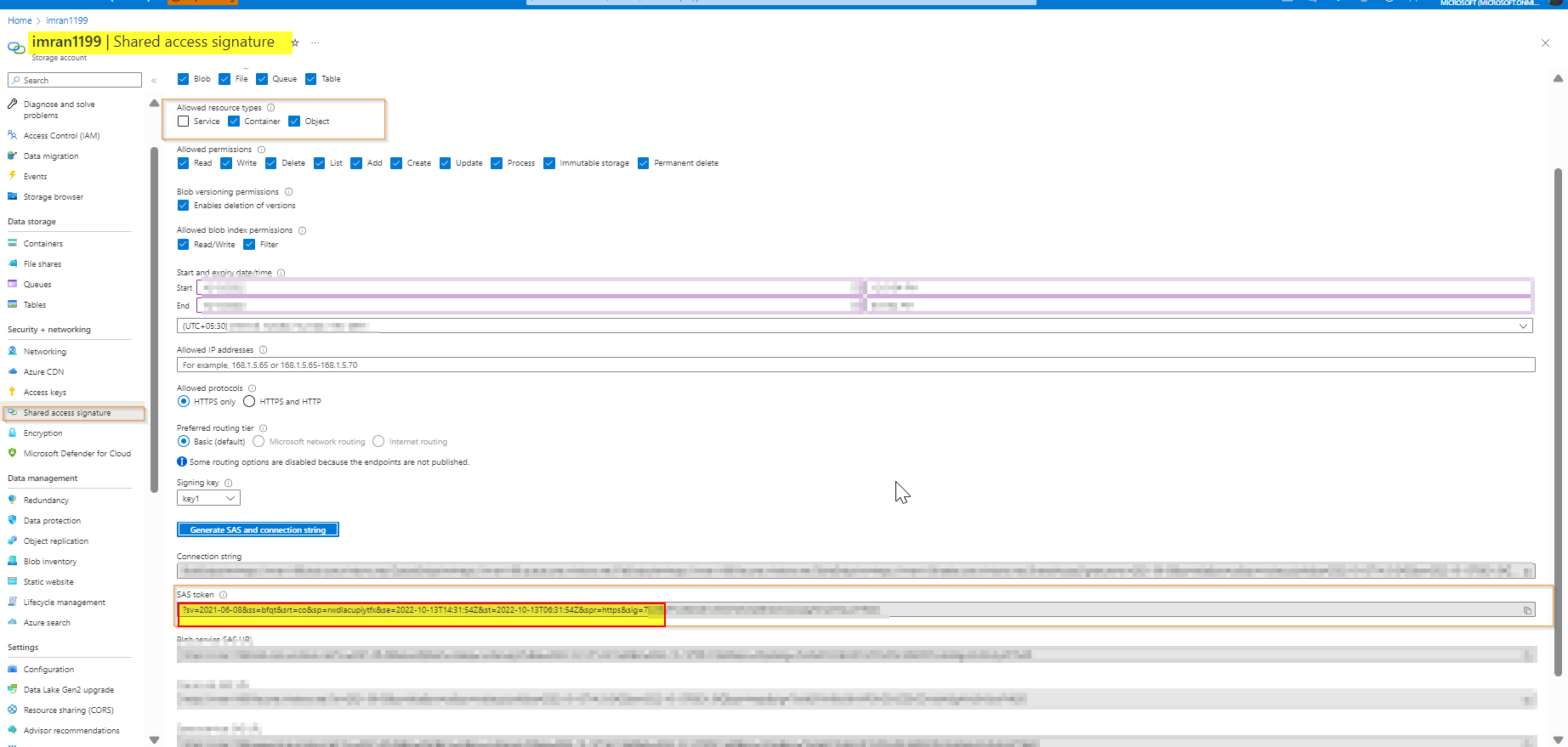
Task: Open Advisor recommendations page
Action: 71,731
